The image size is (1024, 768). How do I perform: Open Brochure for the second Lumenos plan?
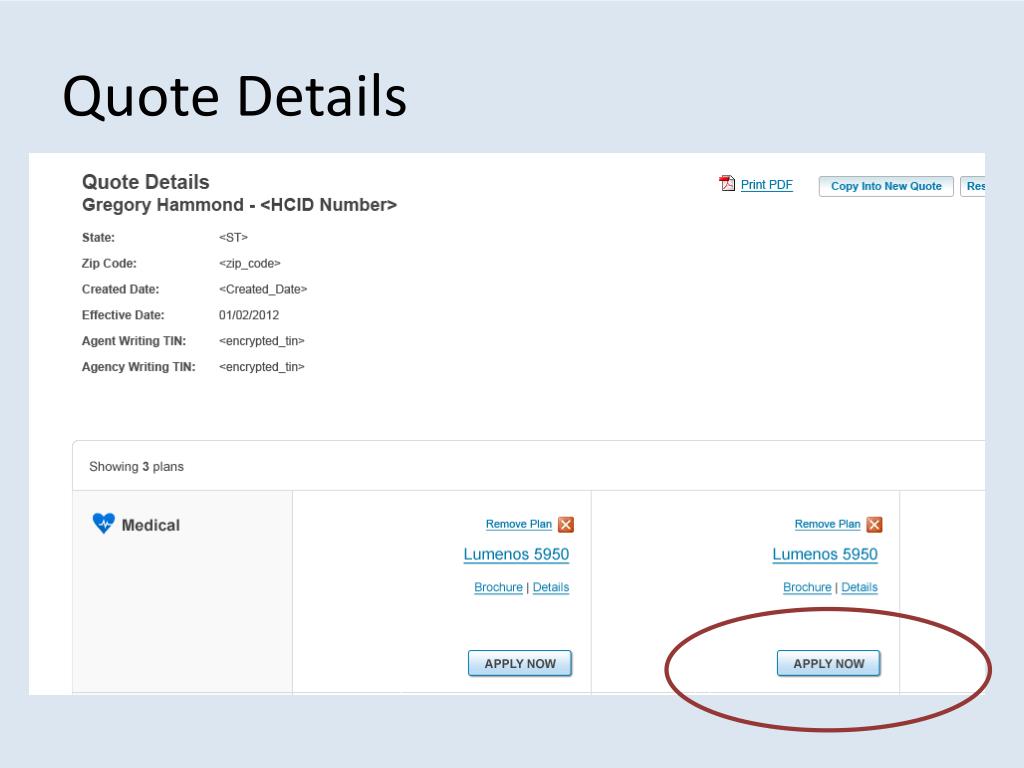[807, 587]
